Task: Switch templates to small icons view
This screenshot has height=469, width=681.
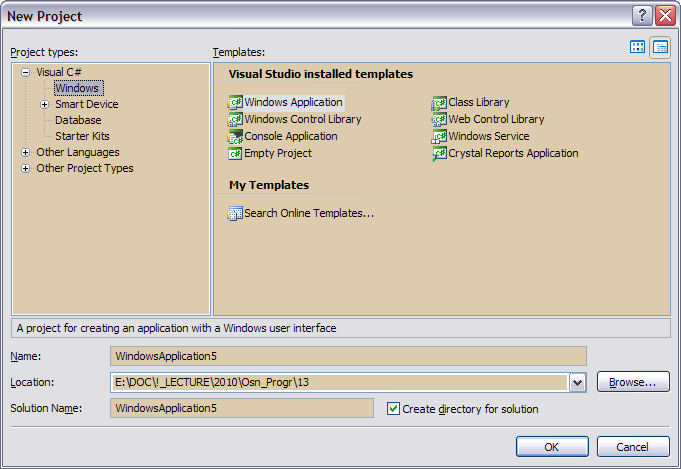Action: [x=660, y=47]
